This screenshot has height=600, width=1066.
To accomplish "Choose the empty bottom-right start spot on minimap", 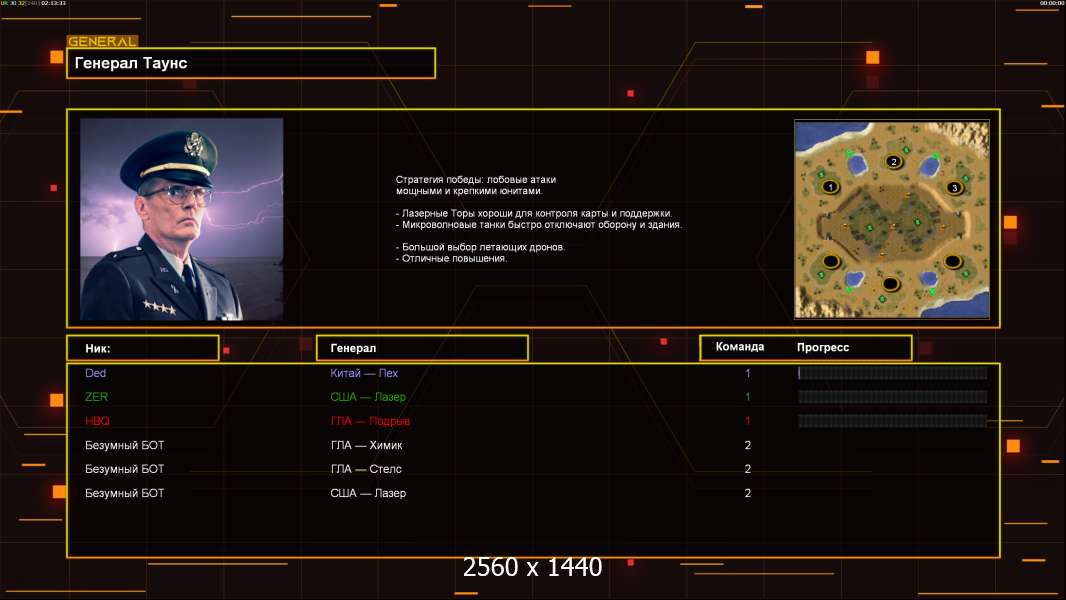I will click(x=953, y=262).
